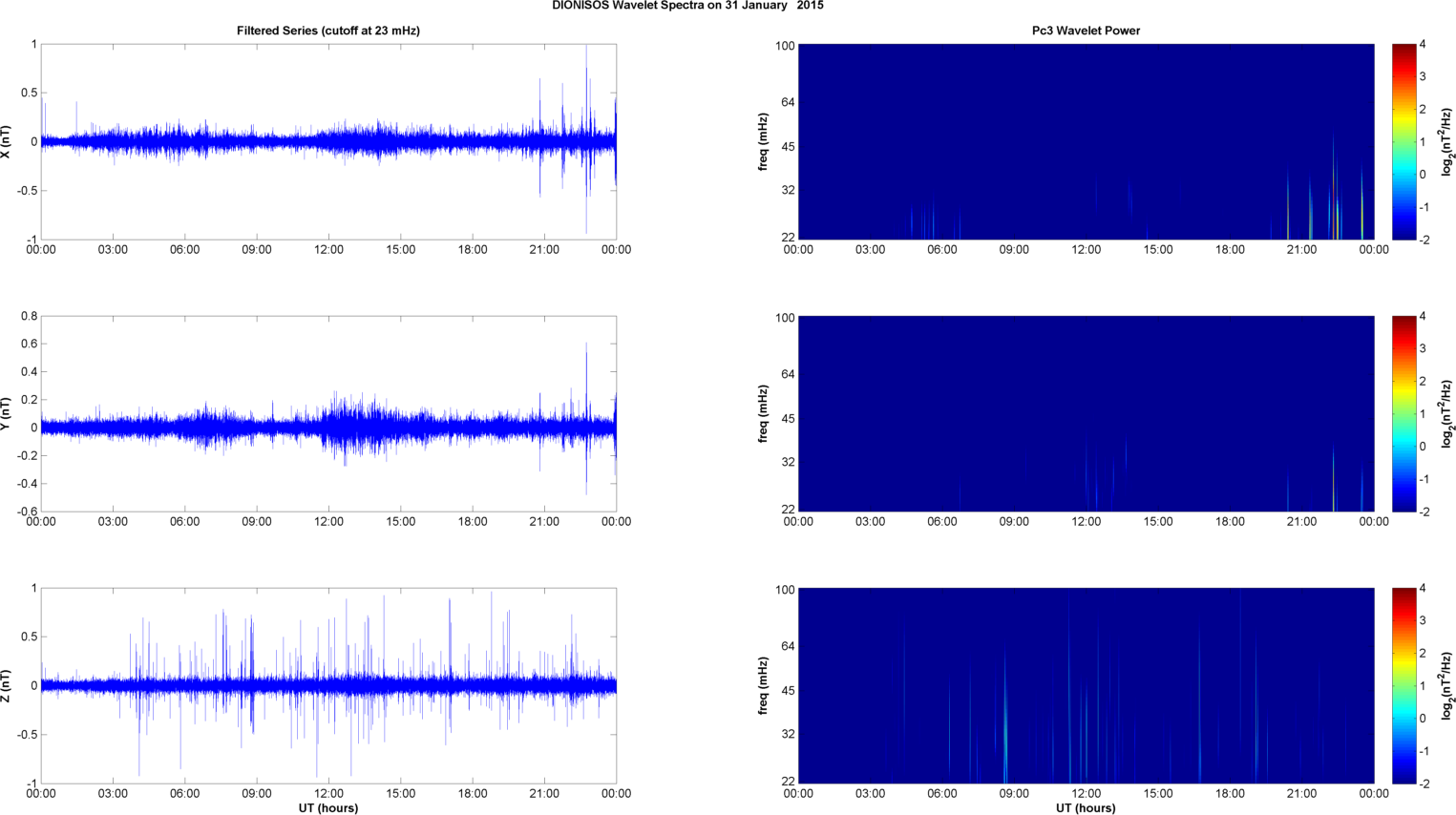
Task: Click UT (hours) label under the bottom spectrogram
Action: point(1086,807)
